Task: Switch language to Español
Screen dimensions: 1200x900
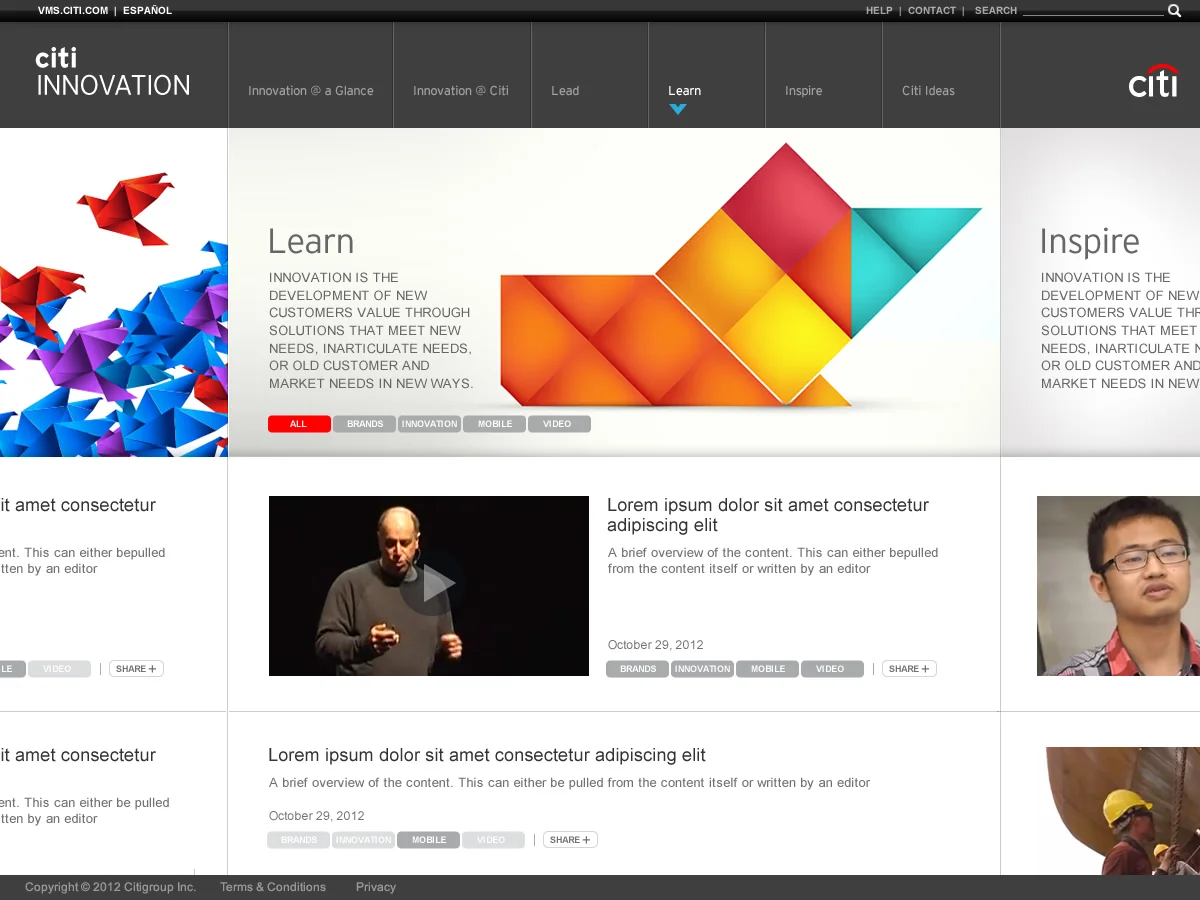Action: (x=147, y=11)
